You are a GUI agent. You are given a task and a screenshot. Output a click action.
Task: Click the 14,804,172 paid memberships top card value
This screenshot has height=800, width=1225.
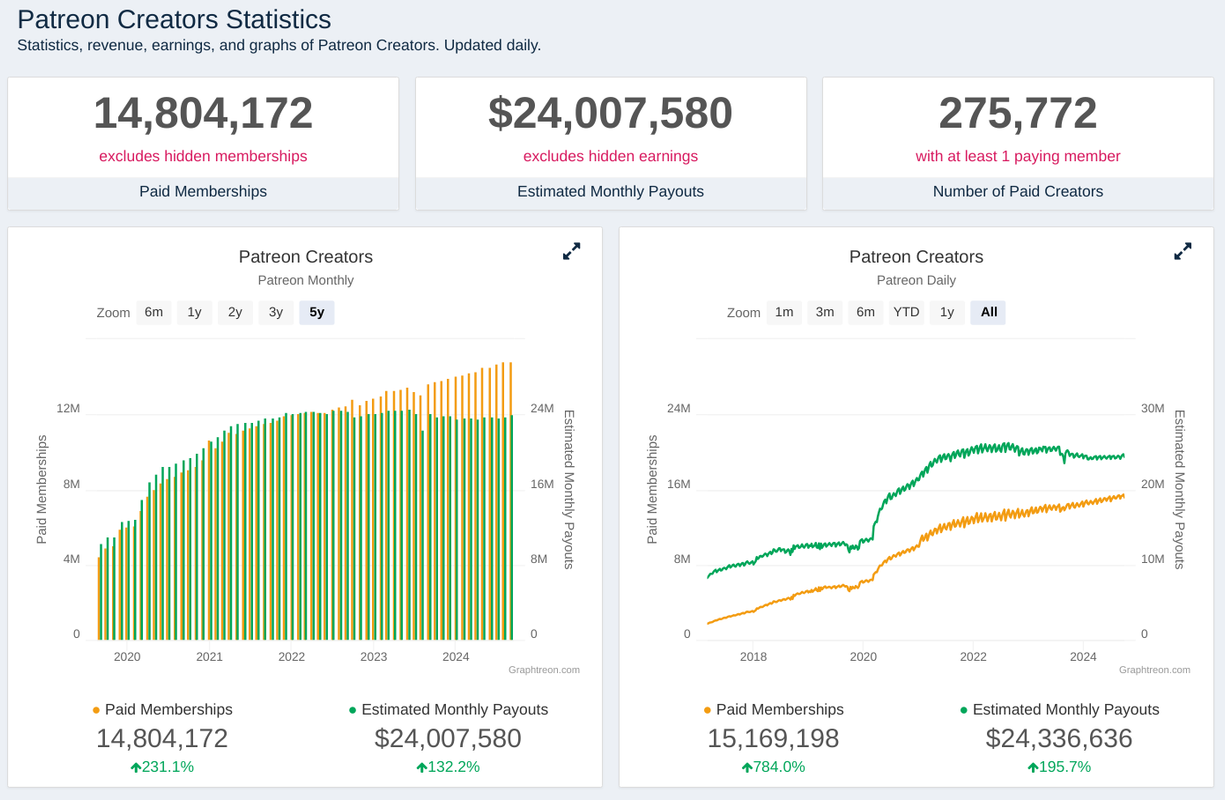click(x=203, y=113)
